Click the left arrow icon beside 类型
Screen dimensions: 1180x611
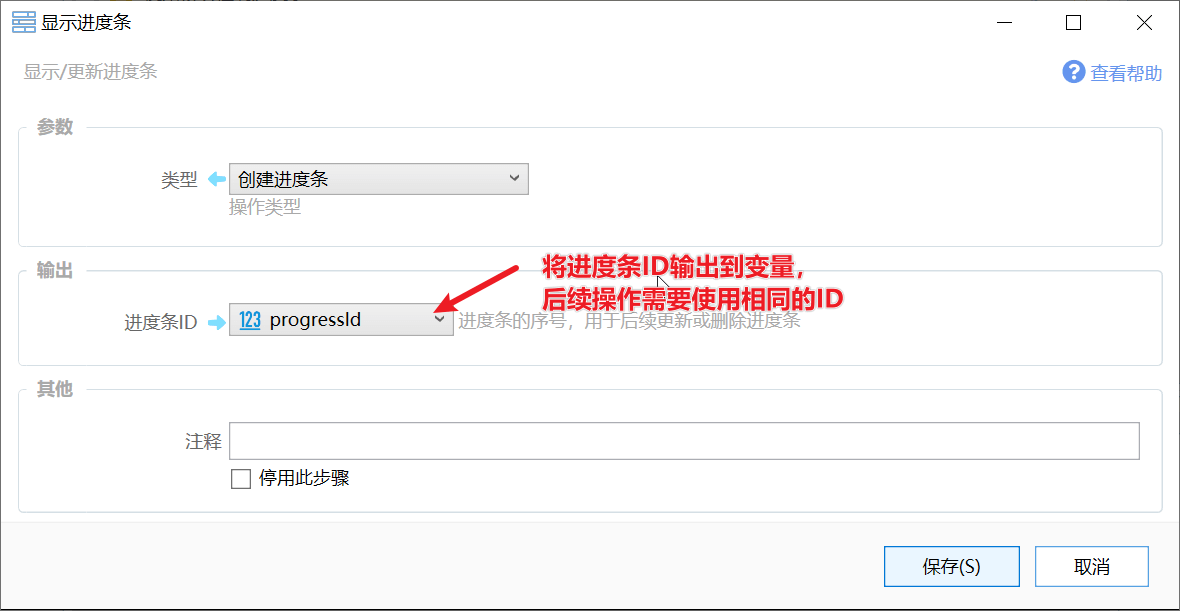point(216,179)
